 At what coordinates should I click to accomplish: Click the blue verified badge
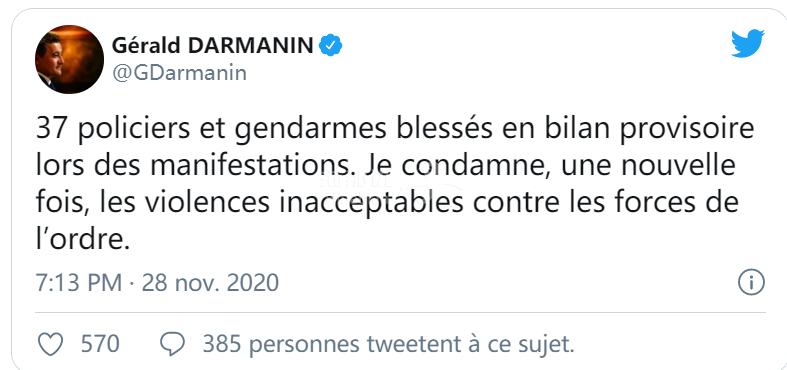click(331, 46)
